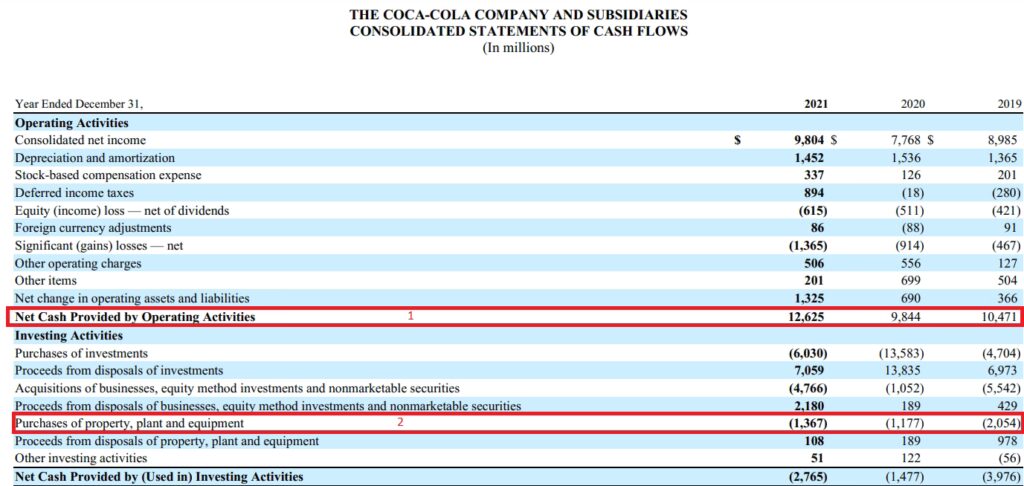The width and height of the screenshot is (1024, 486).
Task: Select the Purchases of investments row label
Action: 81,353
